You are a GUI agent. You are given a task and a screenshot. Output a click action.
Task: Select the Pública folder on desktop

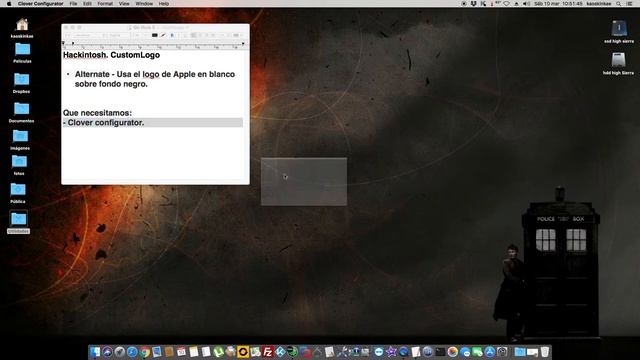pyautogui.click(x=18, y=190)
